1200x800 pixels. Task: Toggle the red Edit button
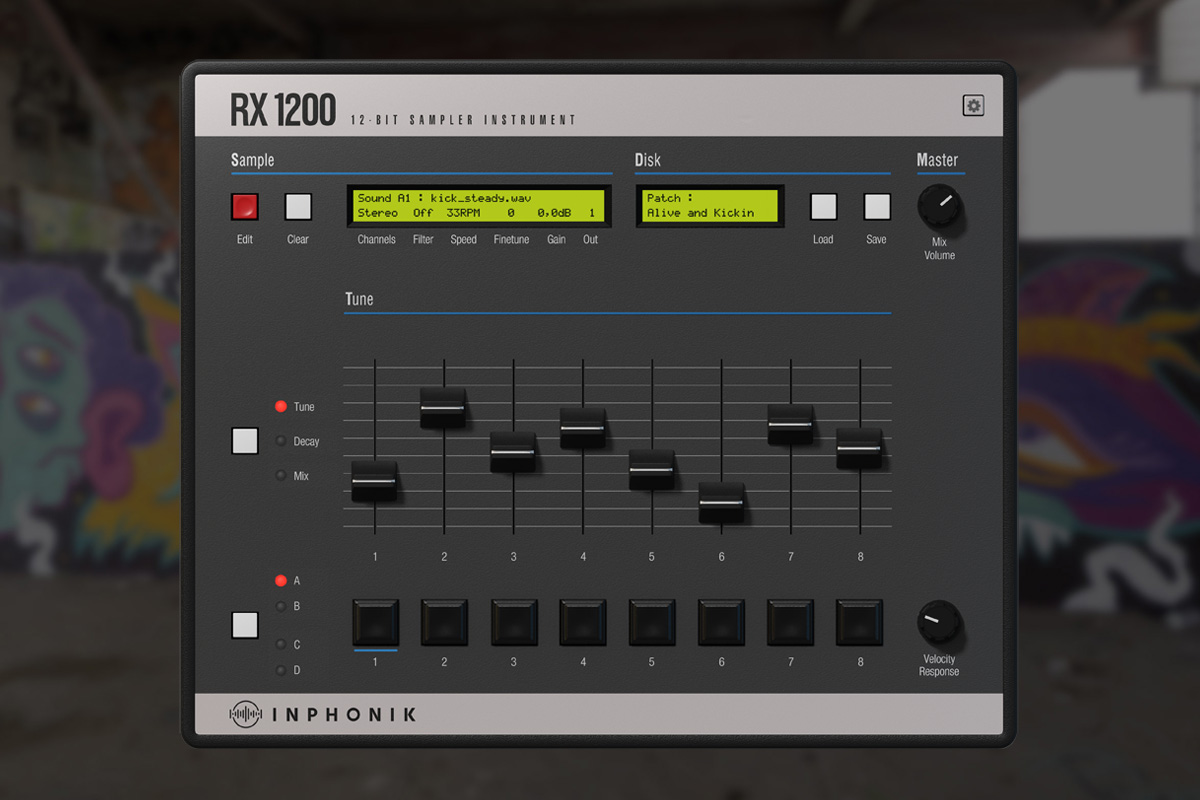pyautogui.click(x=245, y=207)
